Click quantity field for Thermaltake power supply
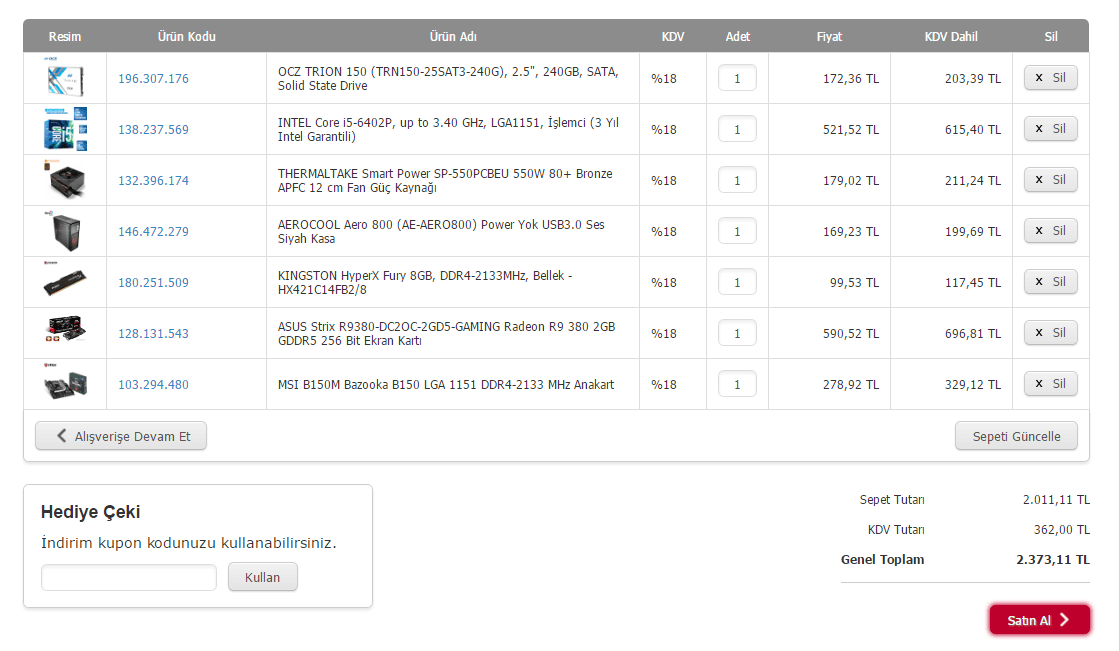 pos(737,180)
